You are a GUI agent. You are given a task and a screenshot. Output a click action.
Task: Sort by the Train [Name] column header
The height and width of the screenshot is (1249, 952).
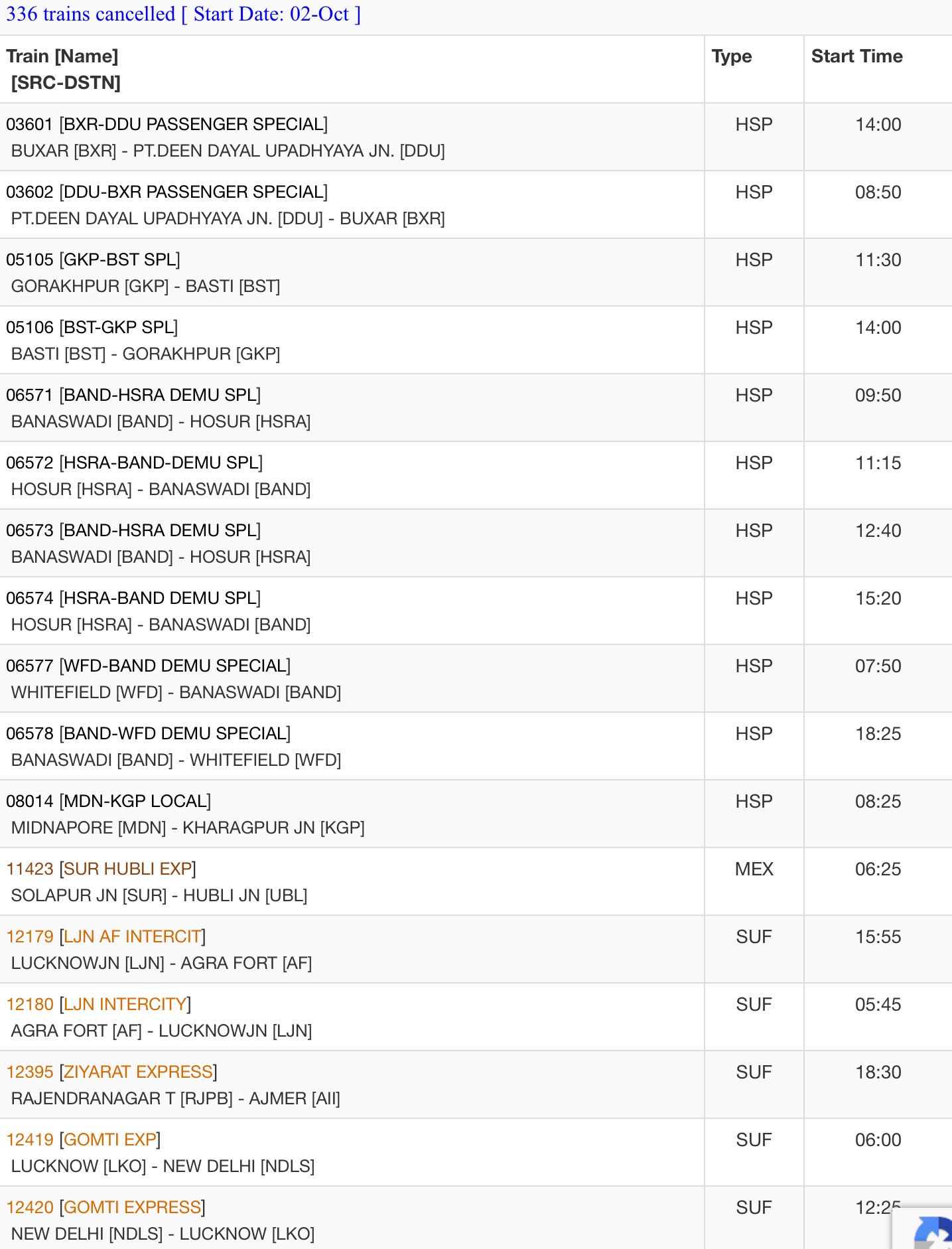(62, 56)
